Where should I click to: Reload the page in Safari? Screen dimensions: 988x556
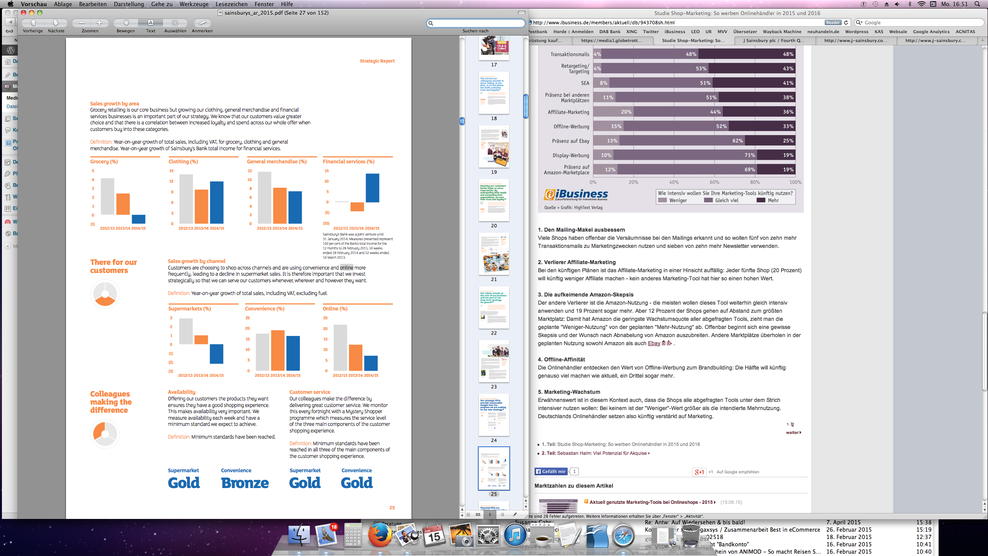pos(846,22)
